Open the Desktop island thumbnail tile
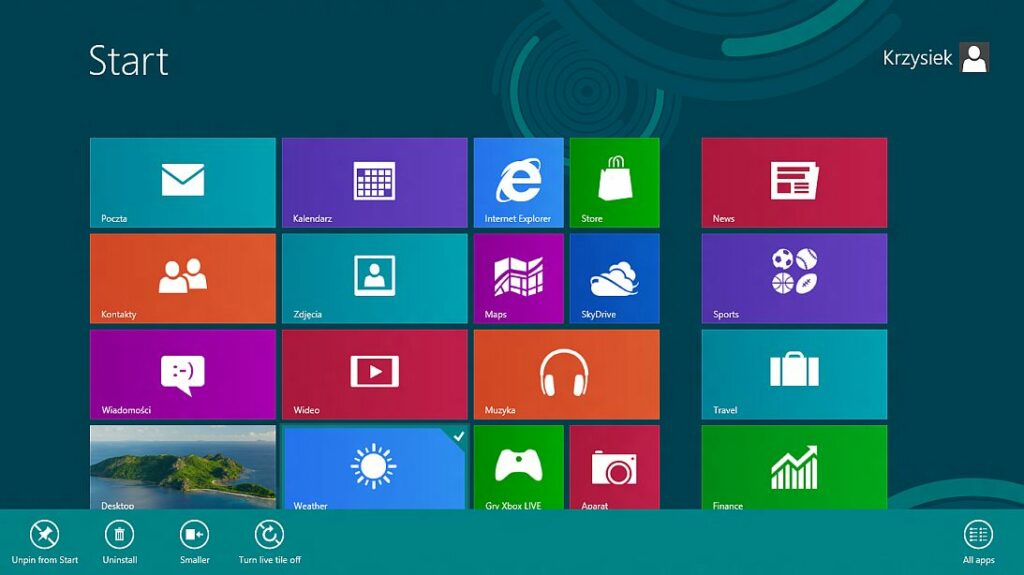 pos(182,467)
